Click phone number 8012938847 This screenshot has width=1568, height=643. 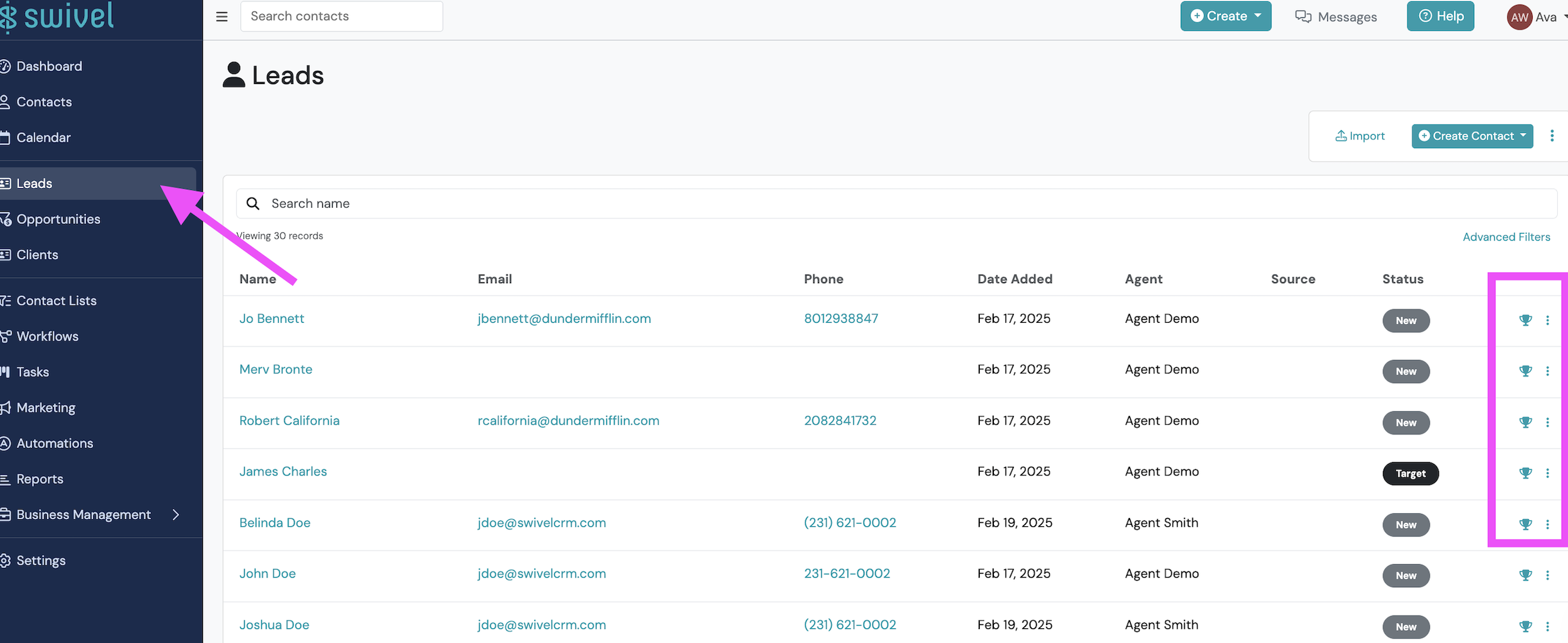(x=841, y=318)
